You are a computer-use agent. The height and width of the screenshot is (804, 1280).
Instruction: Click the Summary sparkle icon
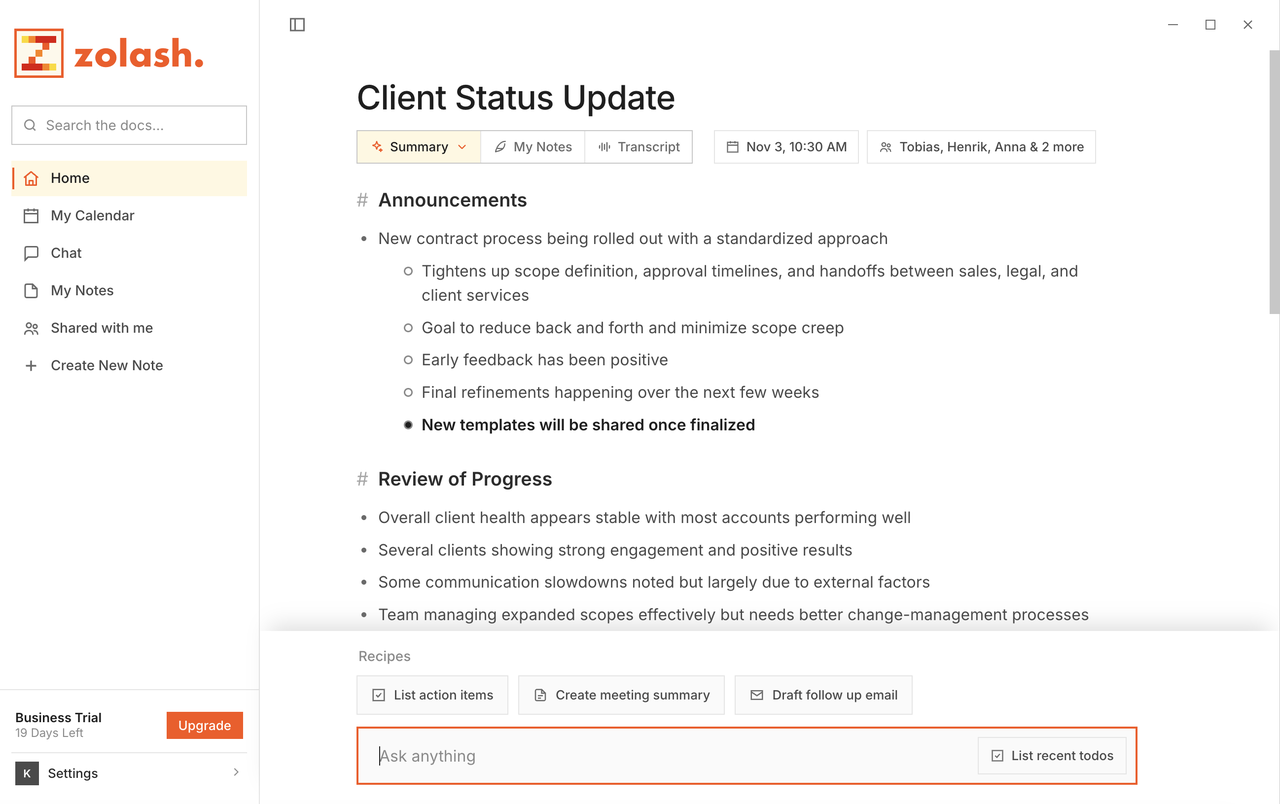pyautogui.click(x=377, y=147)
